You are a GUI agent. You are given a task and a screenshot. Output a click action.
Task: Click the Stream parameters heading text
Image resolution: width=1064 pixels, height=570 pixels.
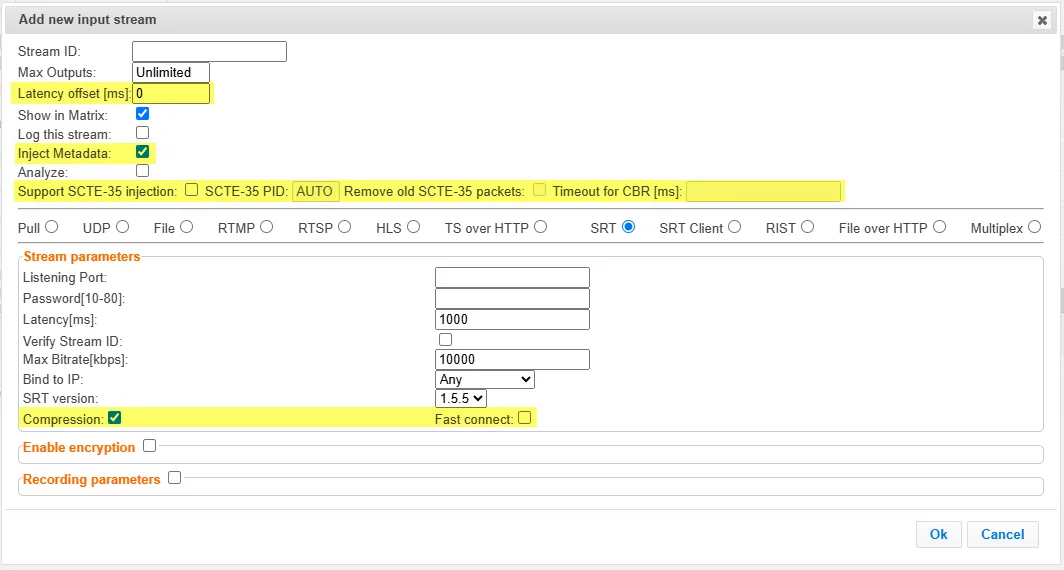click(81, 256)
